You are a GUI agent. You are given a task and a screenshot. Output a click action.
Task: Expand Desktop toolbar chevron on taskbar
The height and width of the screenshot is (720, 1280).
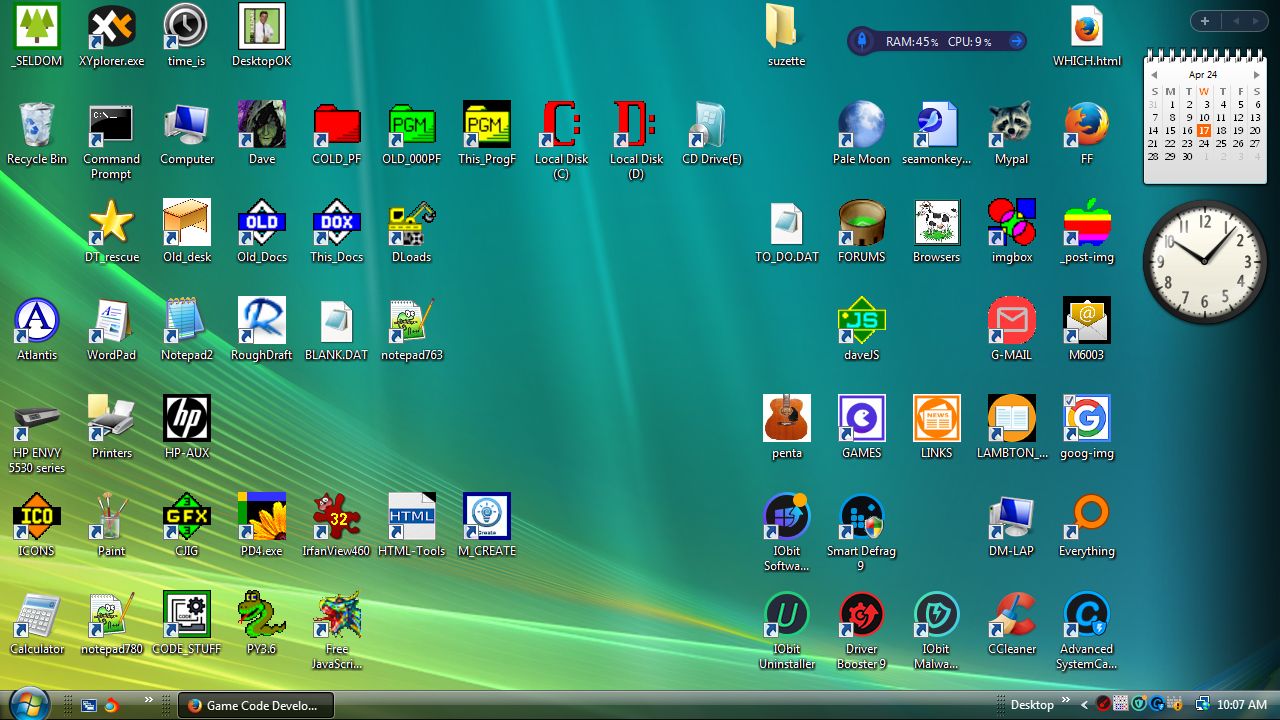point(1066,700)
